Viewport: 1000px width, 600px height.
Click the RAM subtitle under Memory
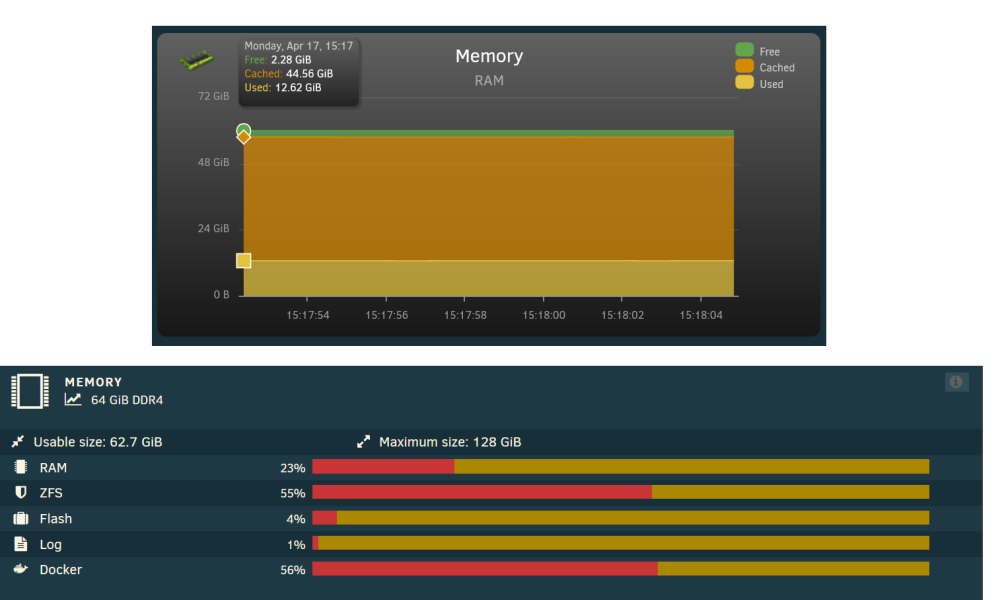tap(489, 80)
